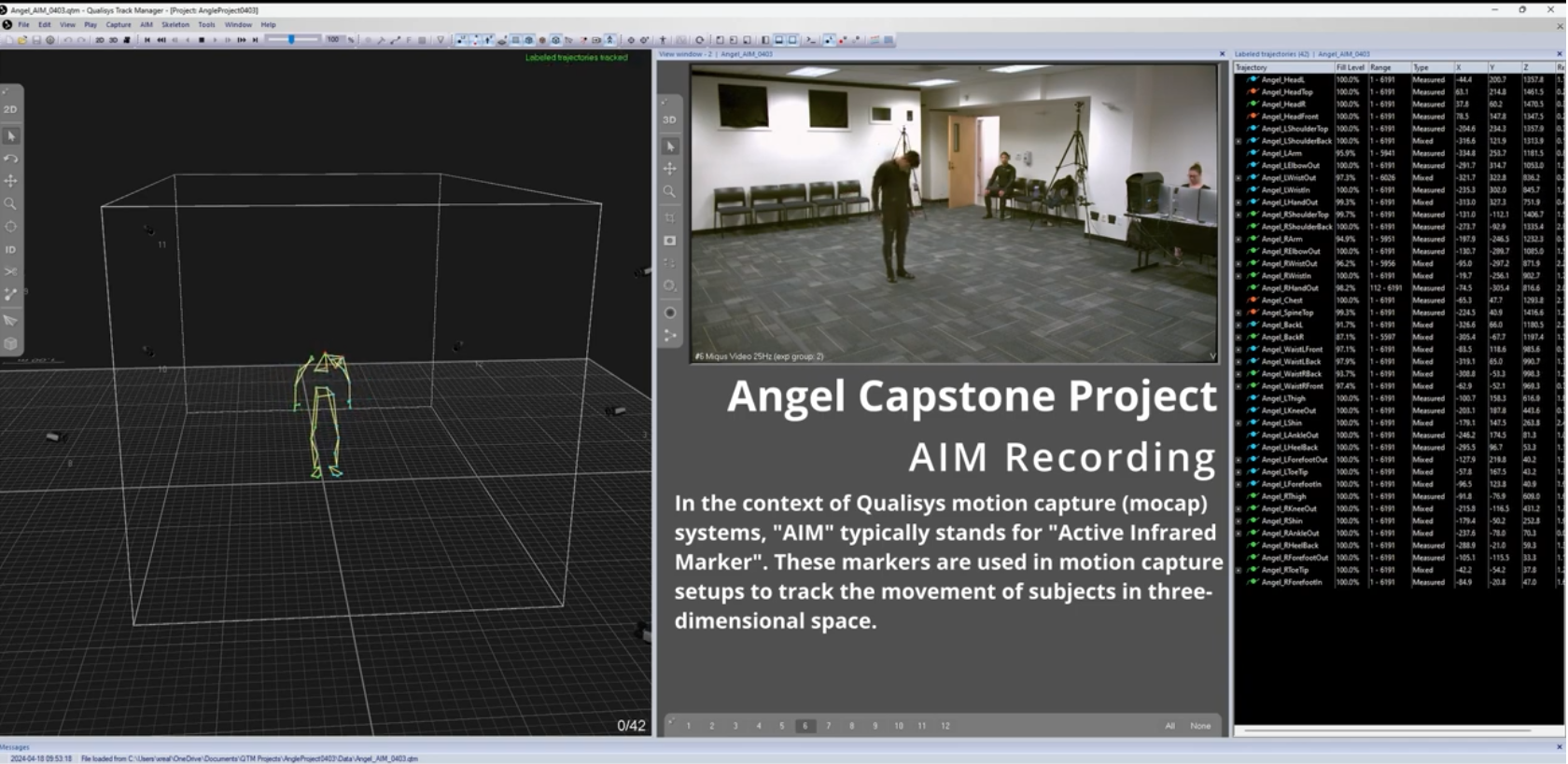1568x764 pixels.
Task: Open the Window menu
Action: [x=238, y=25]
